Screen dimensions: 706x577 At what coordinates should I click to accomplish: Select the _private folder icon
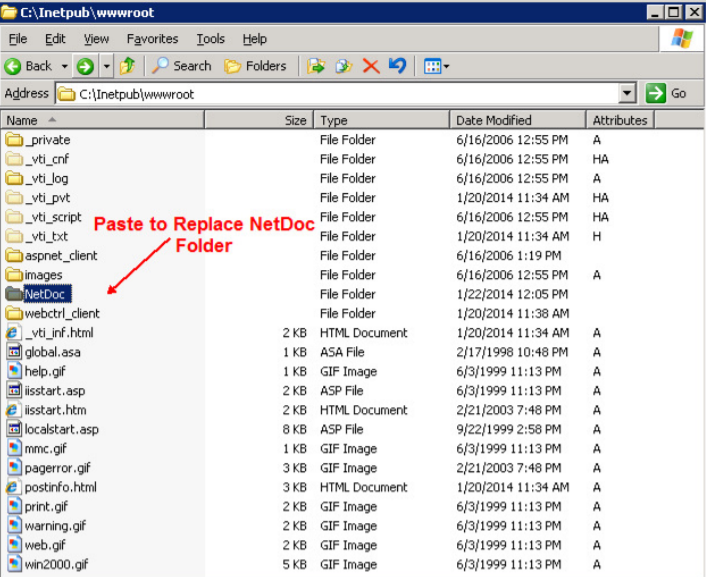(x=14, y=140)
